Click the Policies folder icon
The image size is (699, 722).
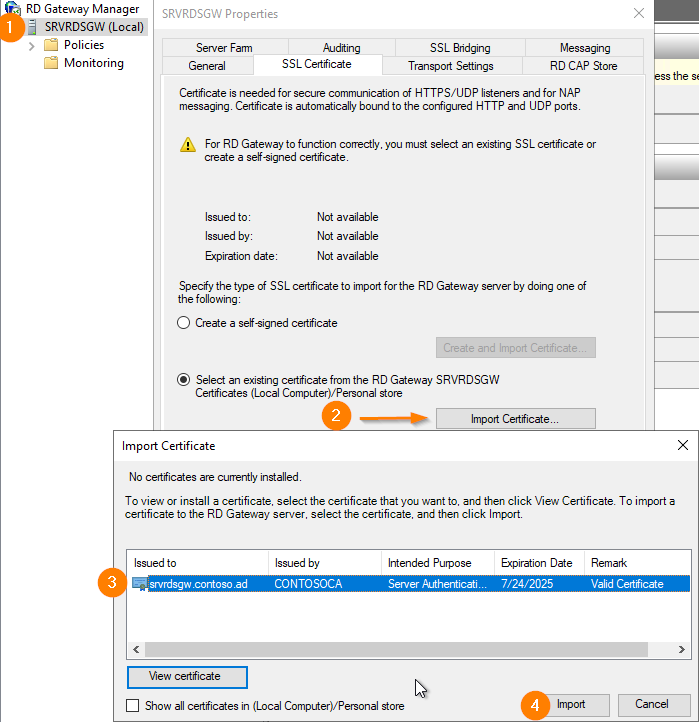pyautogui.click(x=51, y=45)
